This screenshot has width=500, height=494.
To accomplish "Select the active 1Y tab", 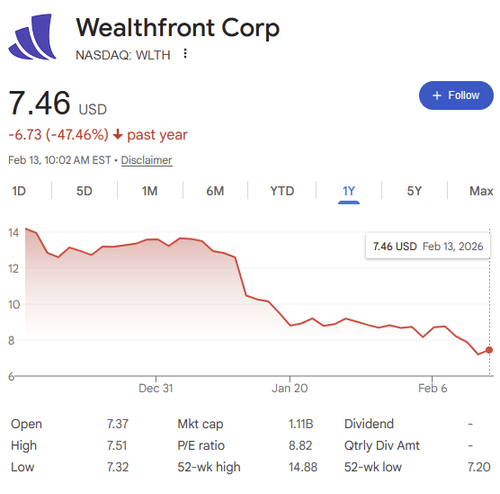I will point(349,191).
